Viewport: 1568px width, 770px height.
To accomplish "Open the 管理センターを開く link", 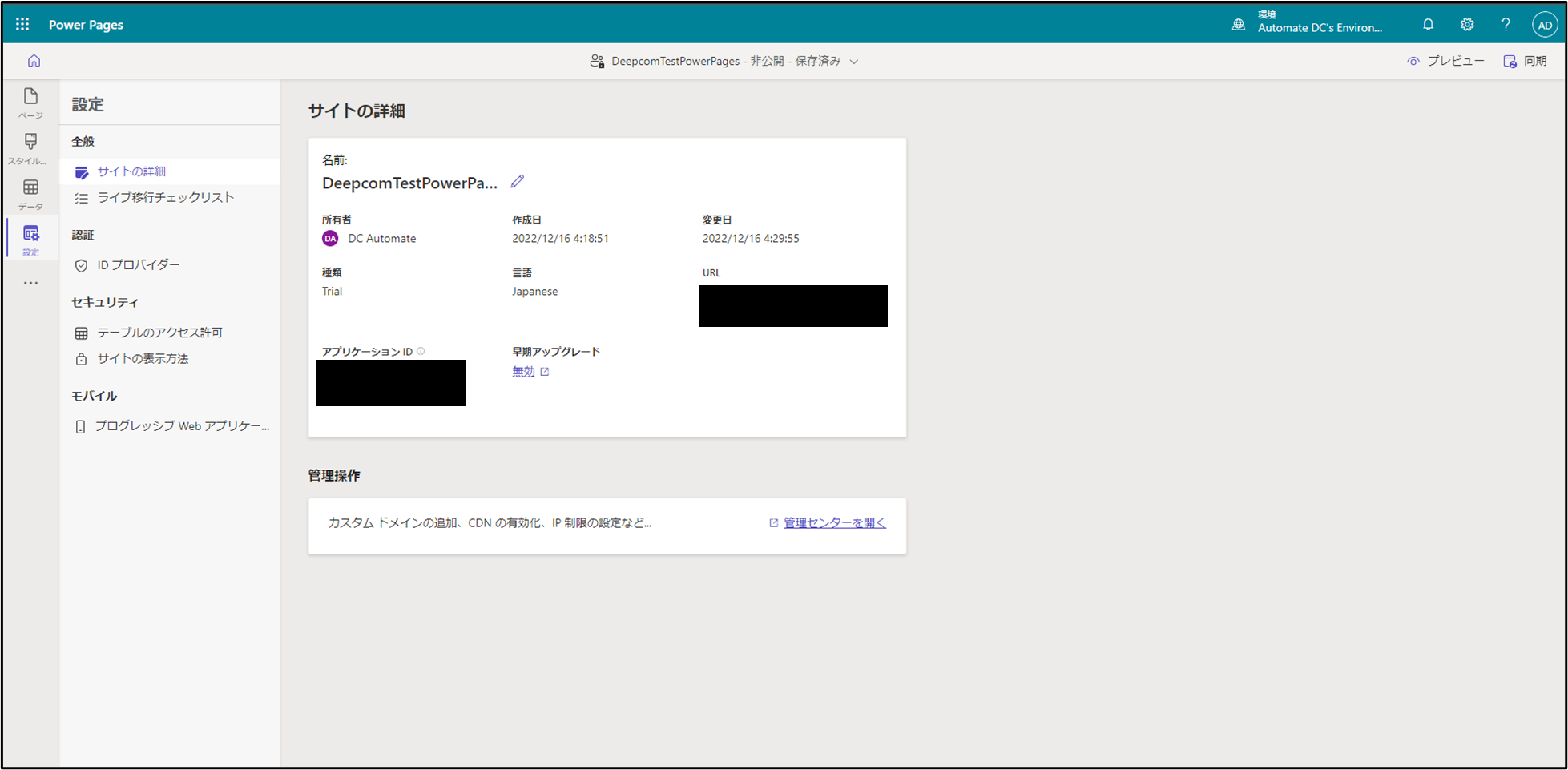I will coord(834,523).
